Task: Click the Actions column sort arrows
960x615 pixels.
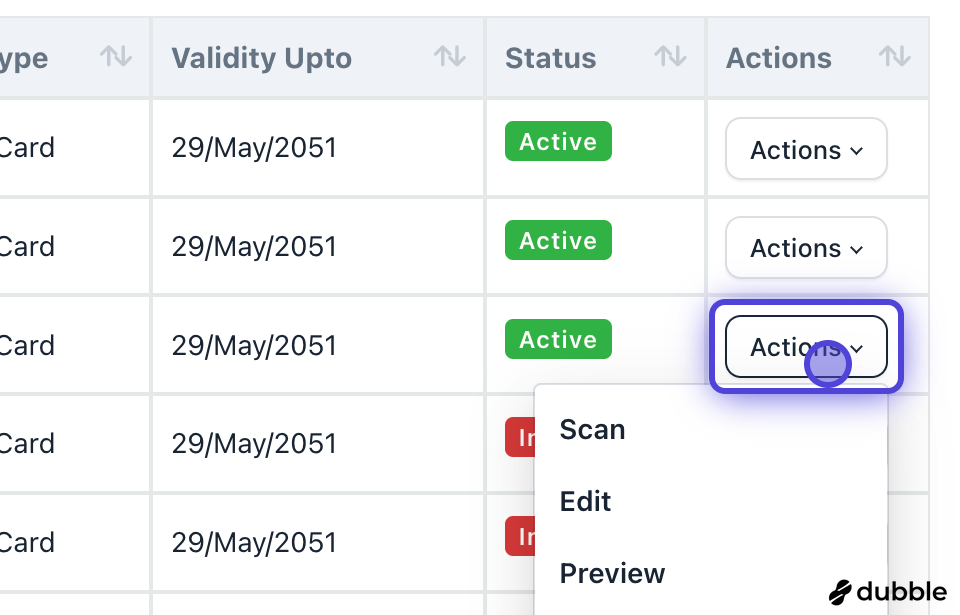Action: click(x=894, y=57)
